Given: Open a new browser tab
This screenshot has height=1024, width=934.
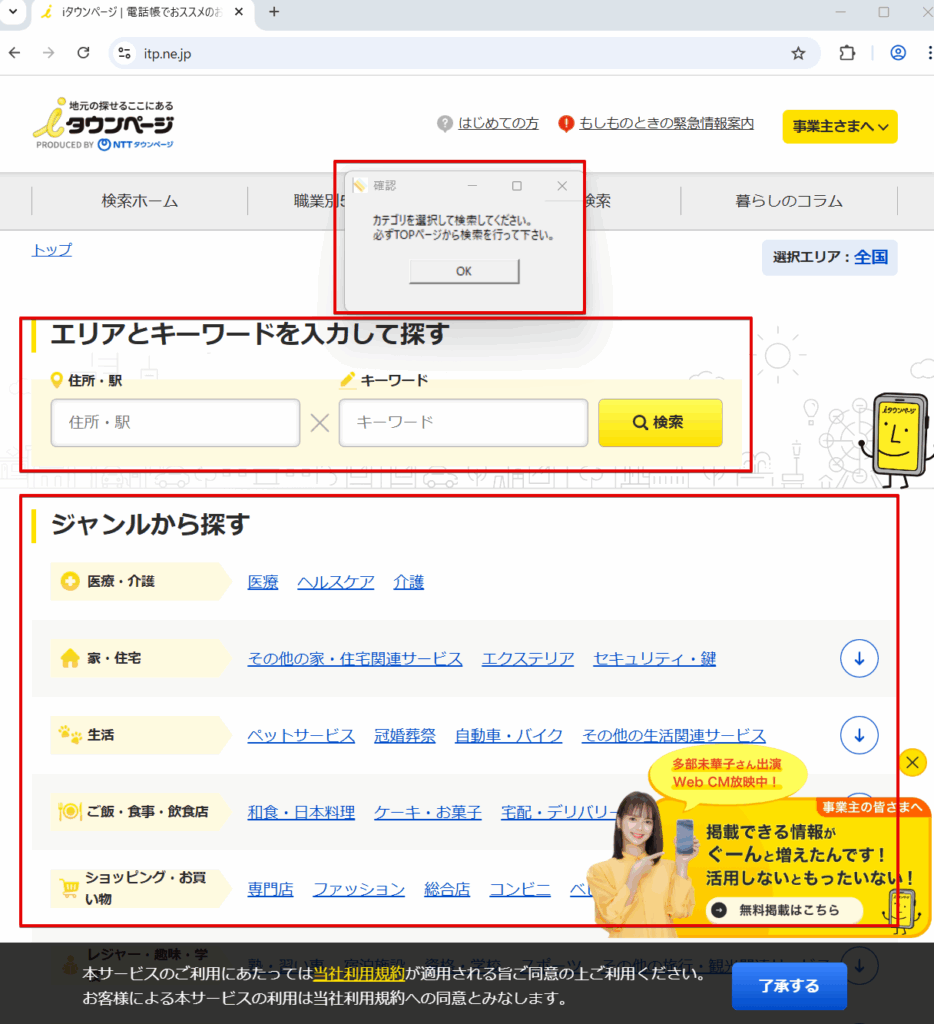Looking at the screenshot, I should click(274, 12).
